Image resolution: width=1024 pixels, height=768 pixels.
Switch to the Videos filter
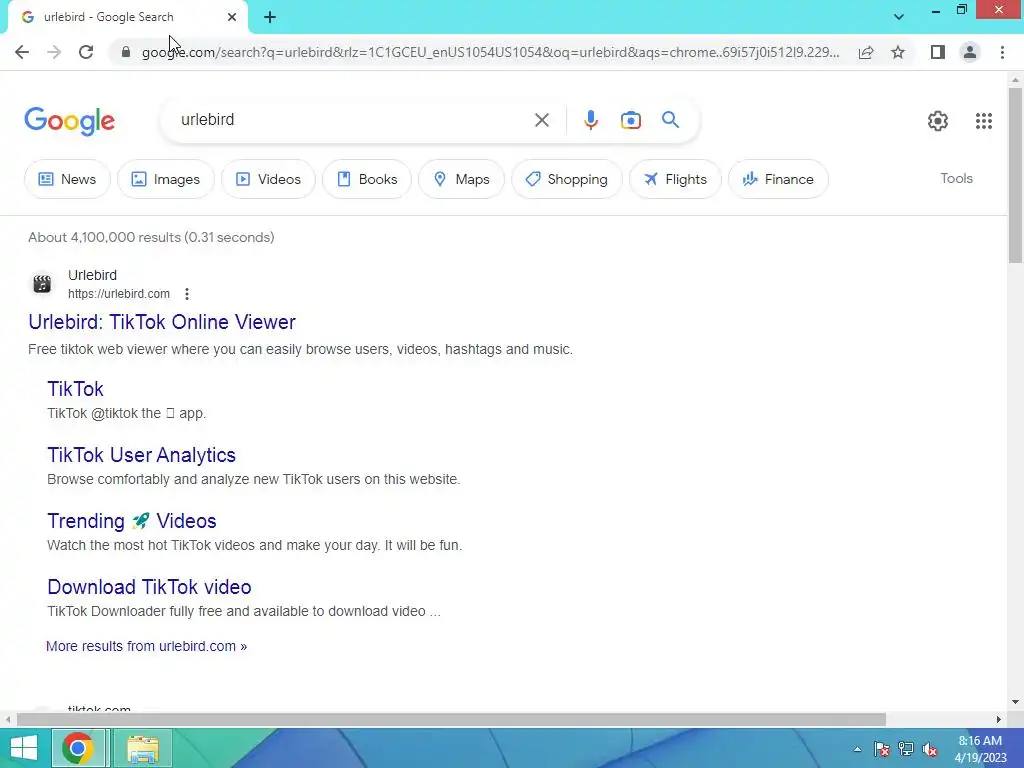[x=268, y=179]
